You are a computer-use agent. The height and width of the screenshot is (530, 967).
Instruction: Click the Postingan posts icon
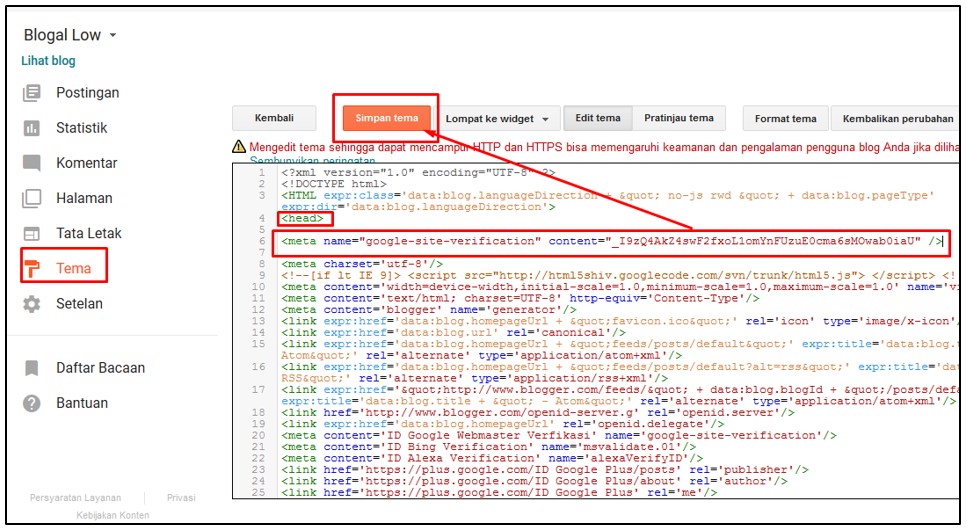pos(31,93)
